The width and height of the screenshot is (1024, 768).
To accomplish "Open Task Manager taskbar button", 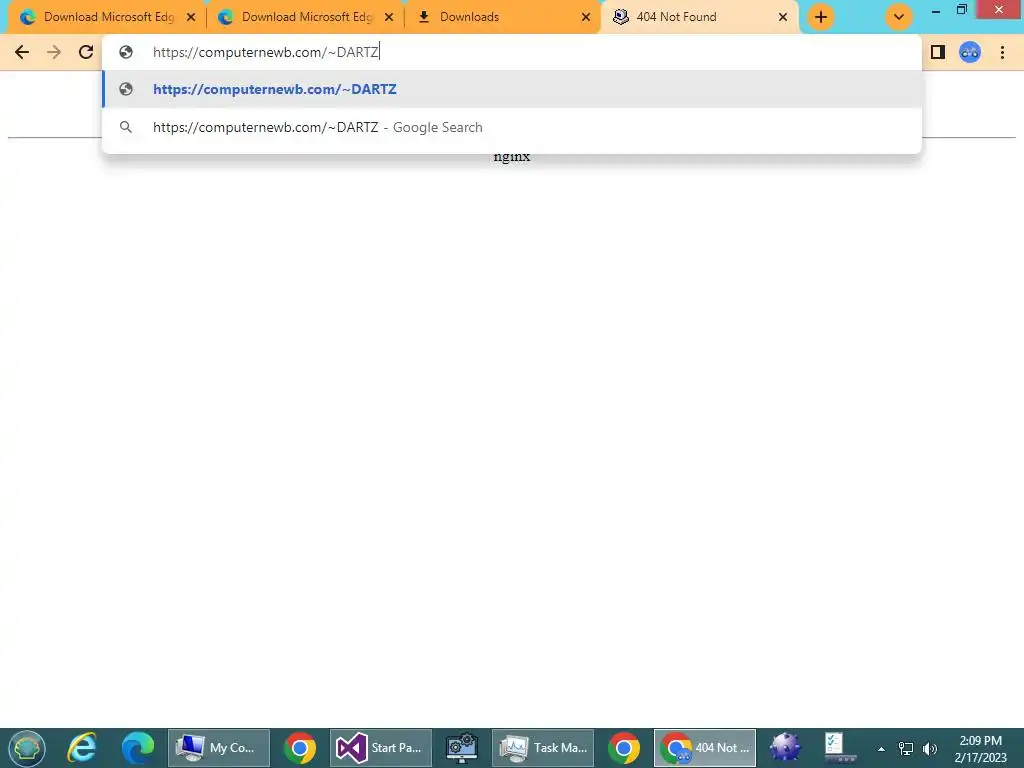I will 543,748.
